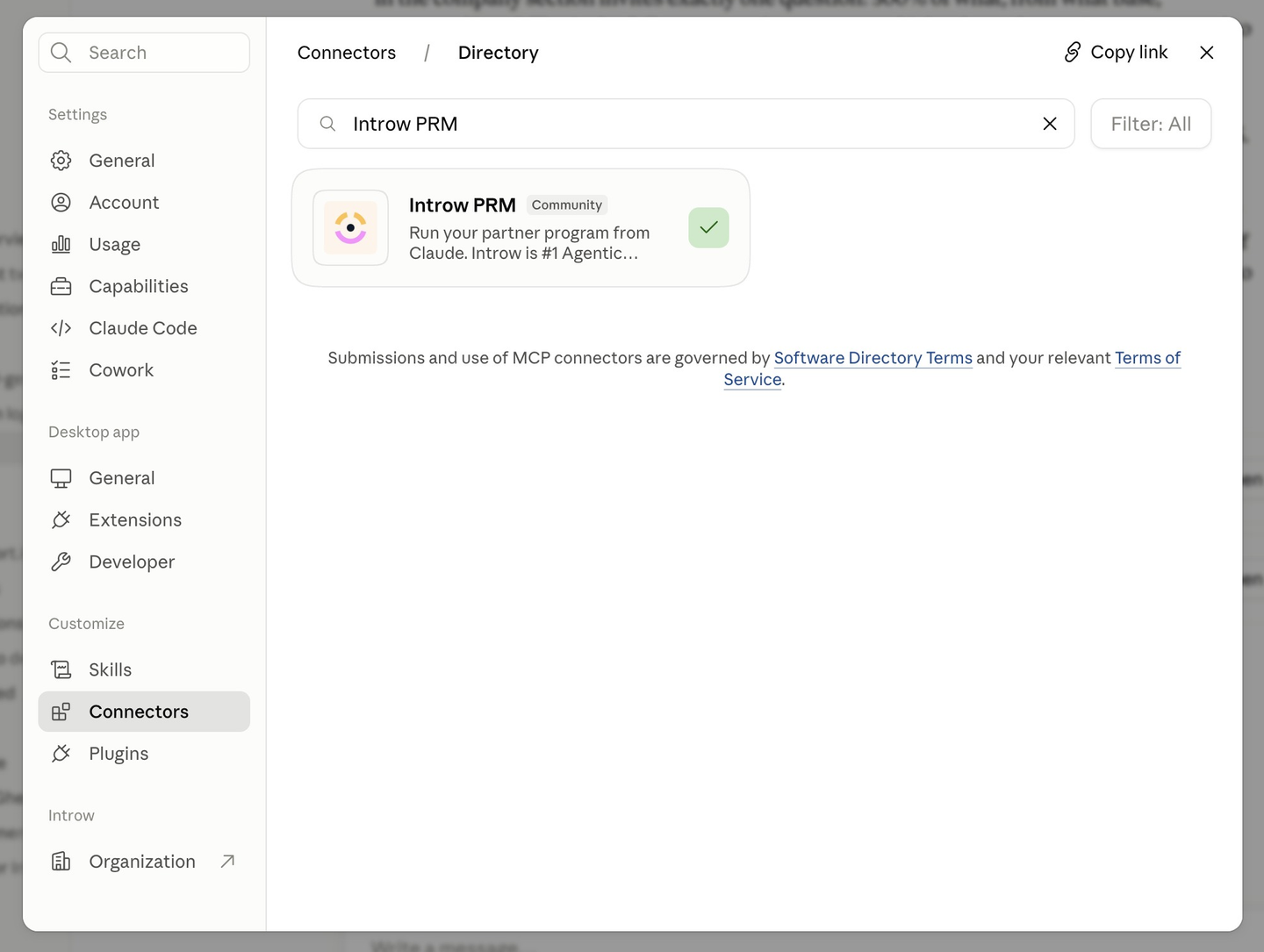Screen dimensions: 1264x952
Task: Click the Account person icon
Action: point(61,203)
